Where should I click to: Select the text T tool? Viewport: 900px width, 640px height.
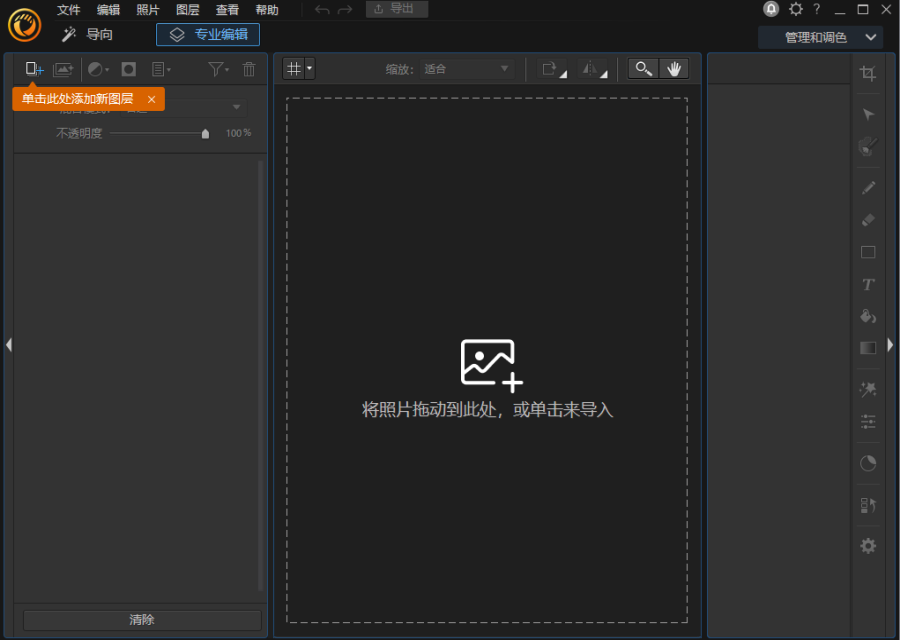coord(868,284)
